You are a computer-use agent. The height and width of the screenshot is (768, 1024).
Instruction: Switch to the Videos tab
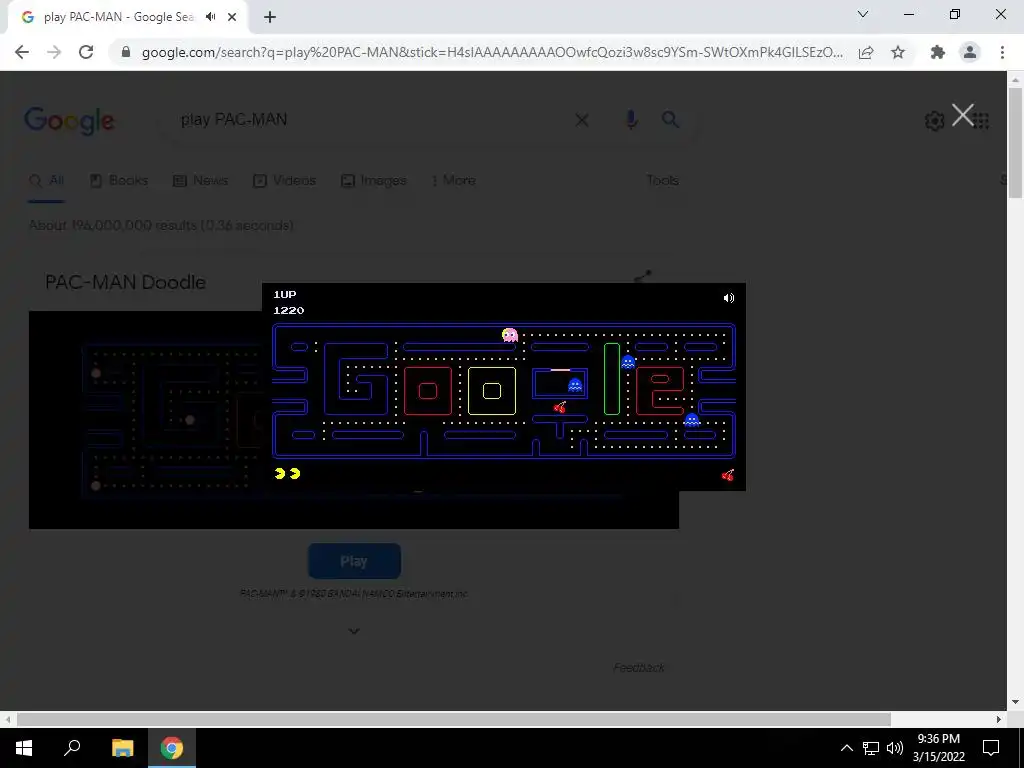pos(285,180)
